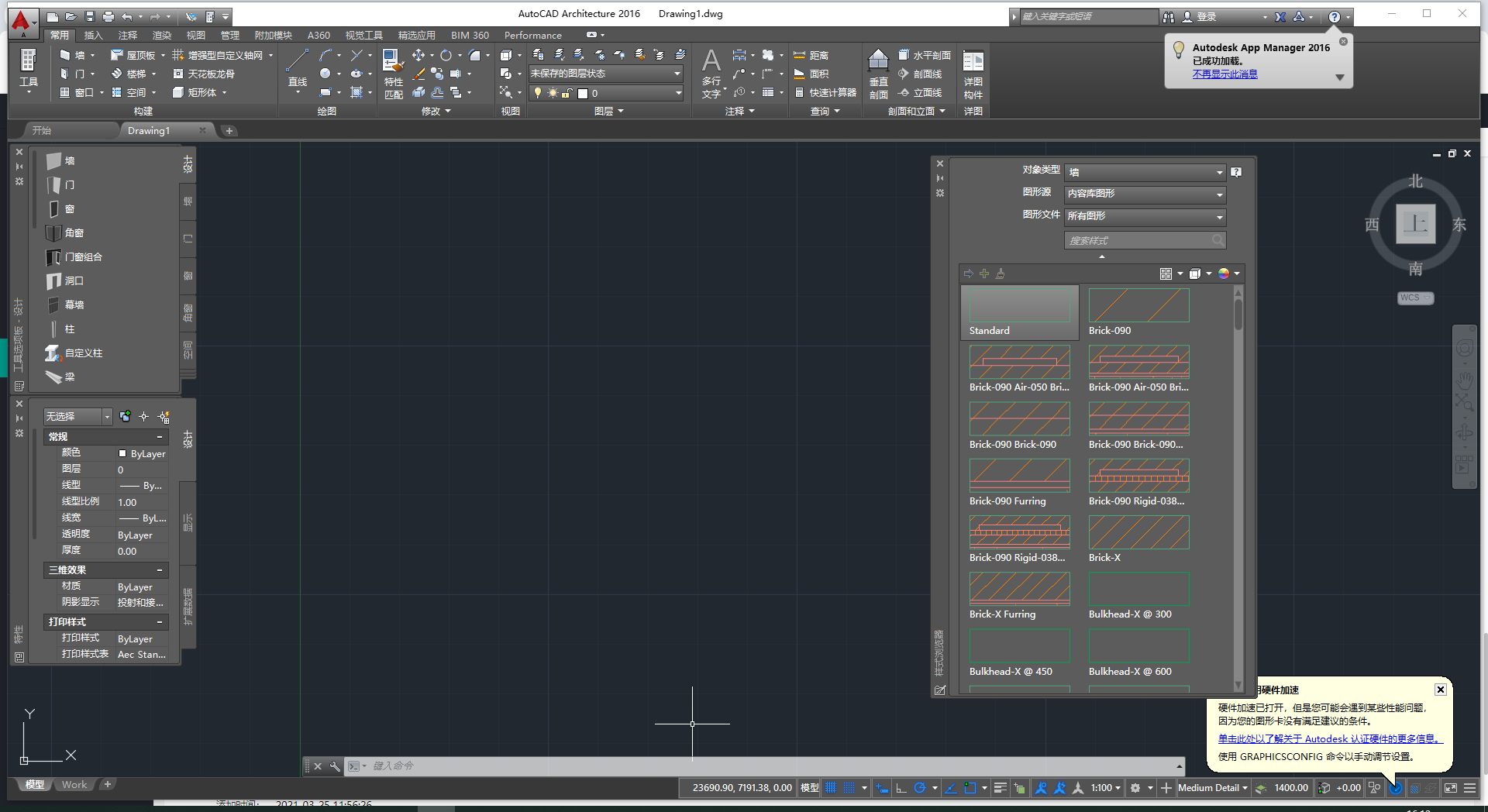
Task: Open the 1:100 annotation scale dropdown
Action: coord(1106,787)
